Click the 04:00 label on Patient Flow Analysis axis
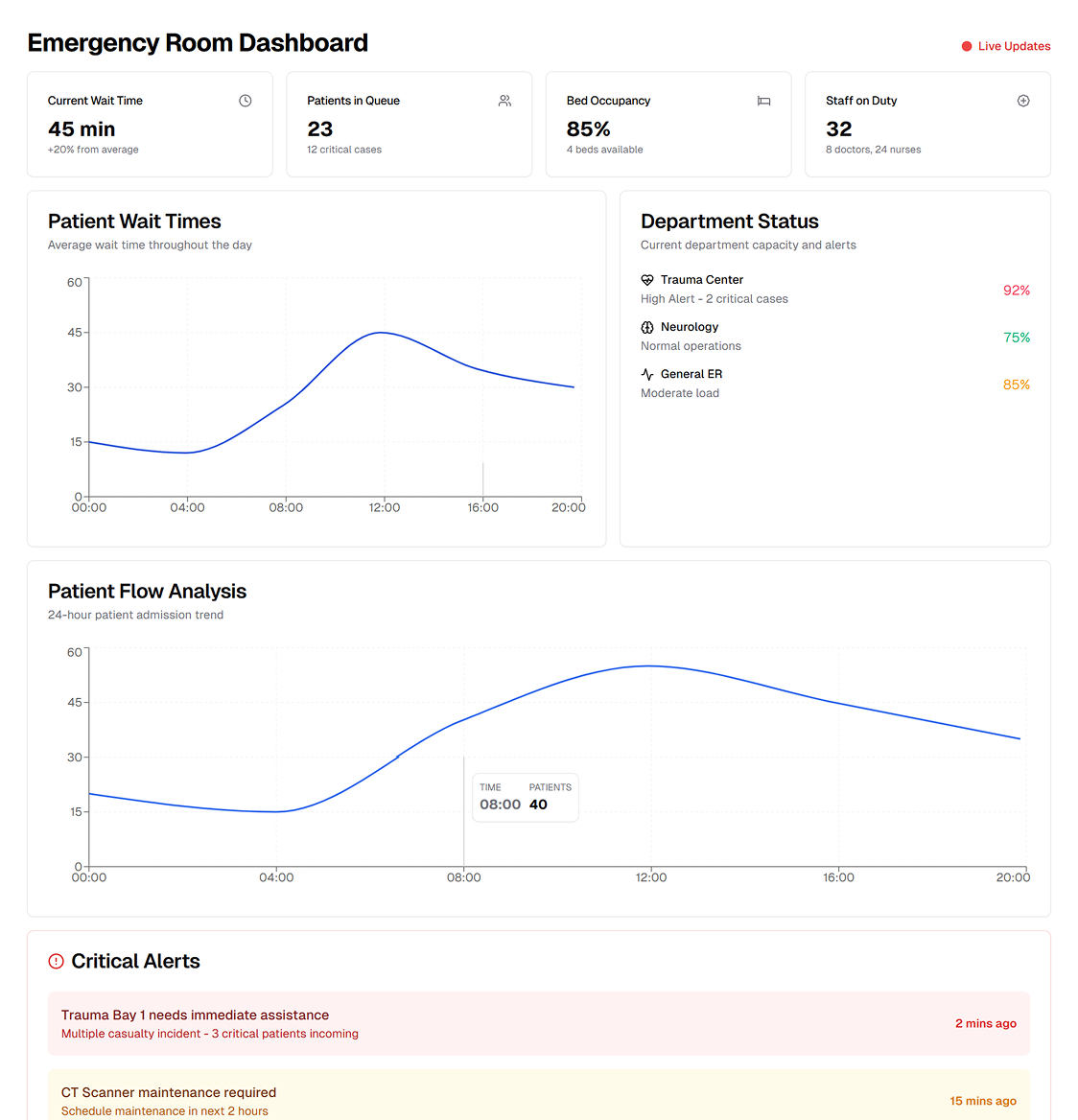Viewport: 1078px width, 1120px height. [276, 877]
